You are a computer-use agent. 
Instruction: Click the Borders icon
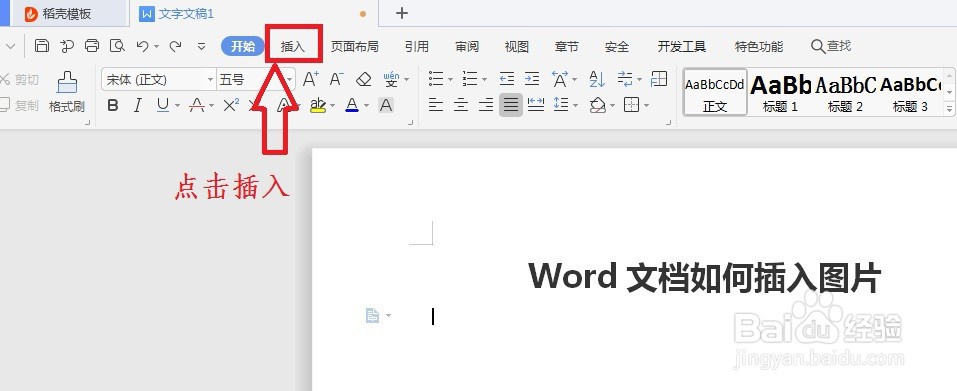(x=631, y=106)
